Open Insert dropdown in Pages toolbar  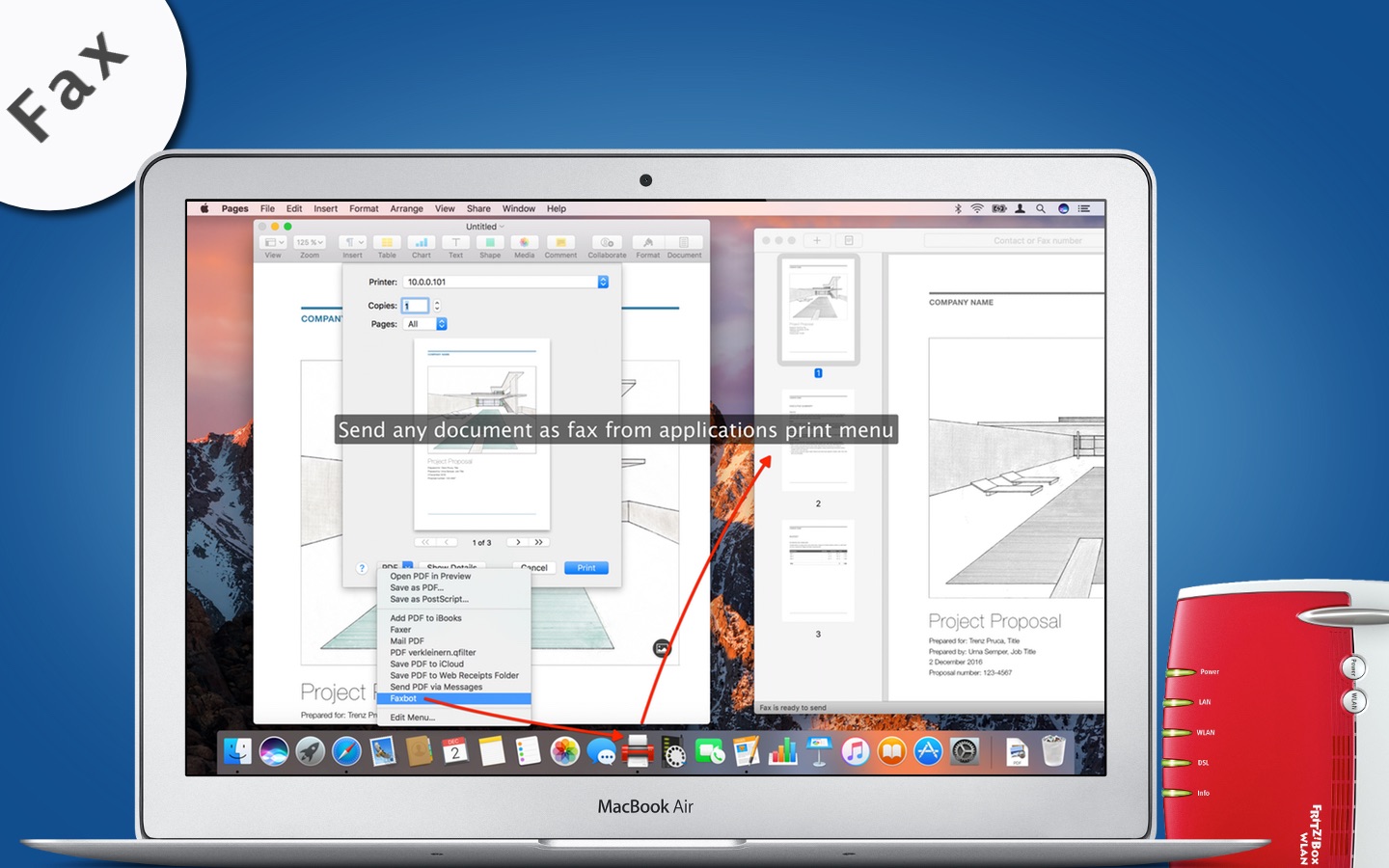[352, 242]
